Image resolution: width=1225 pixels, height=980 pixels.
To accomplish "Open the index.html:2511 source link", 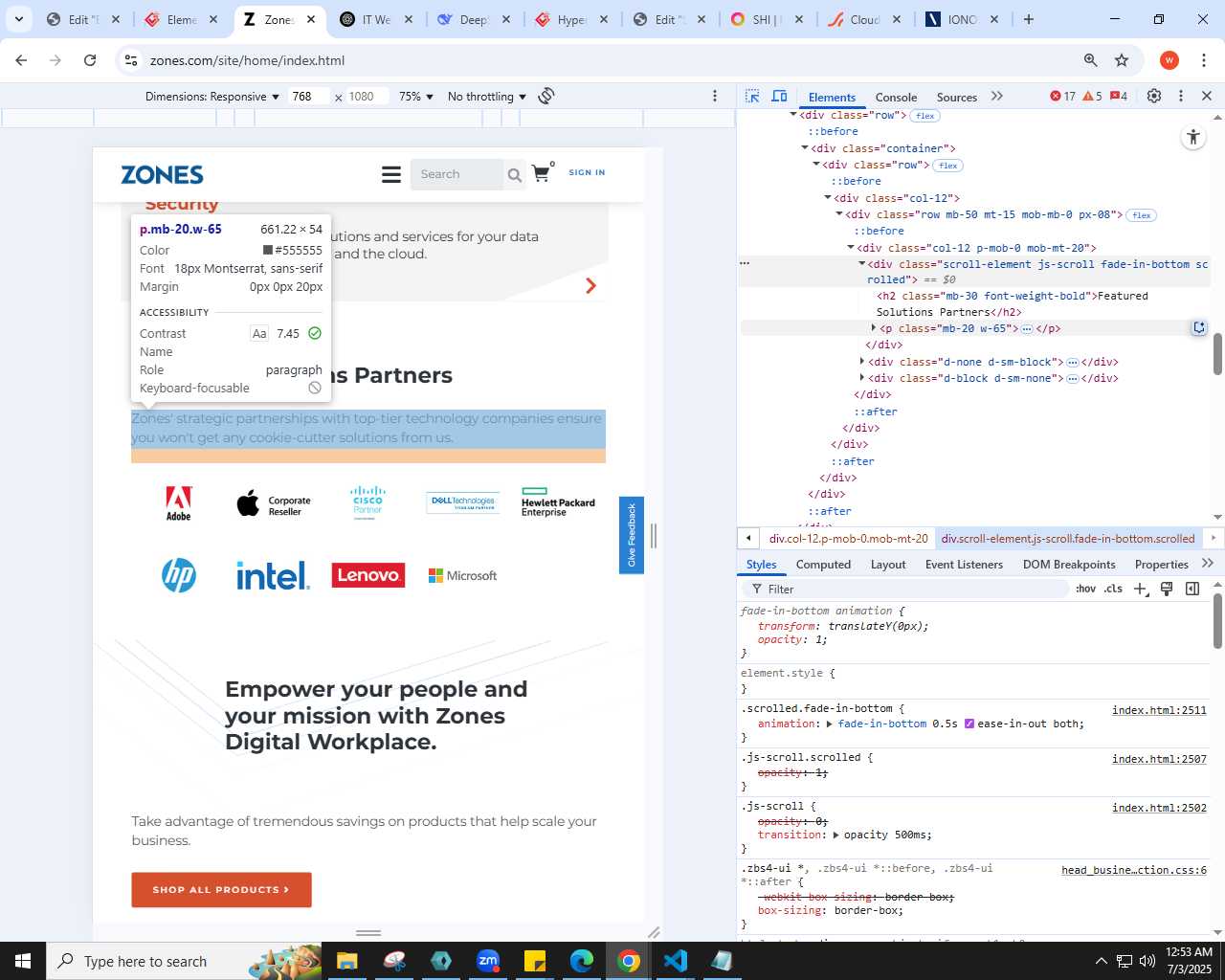I will point(1159,710).
